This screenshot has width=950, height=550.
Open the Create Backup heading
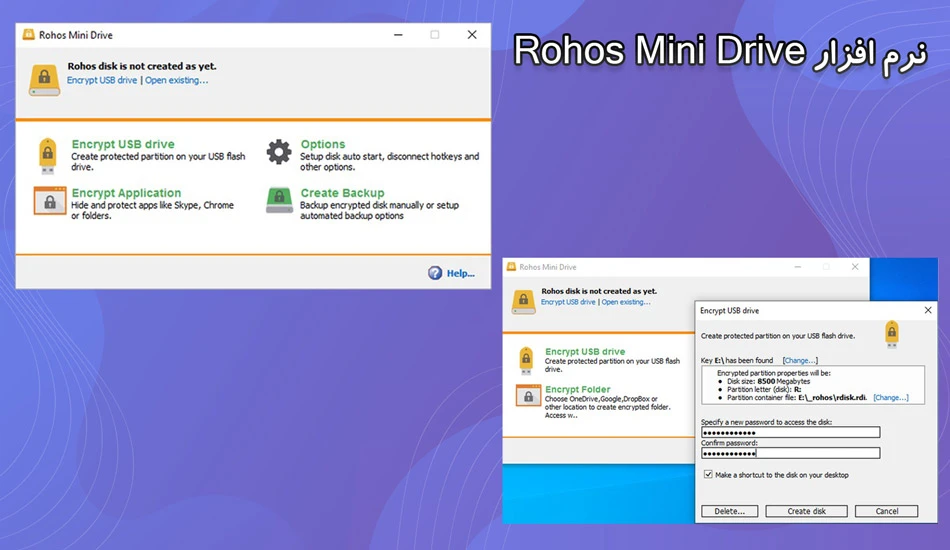pyautogui.click(x=342, y=193)
